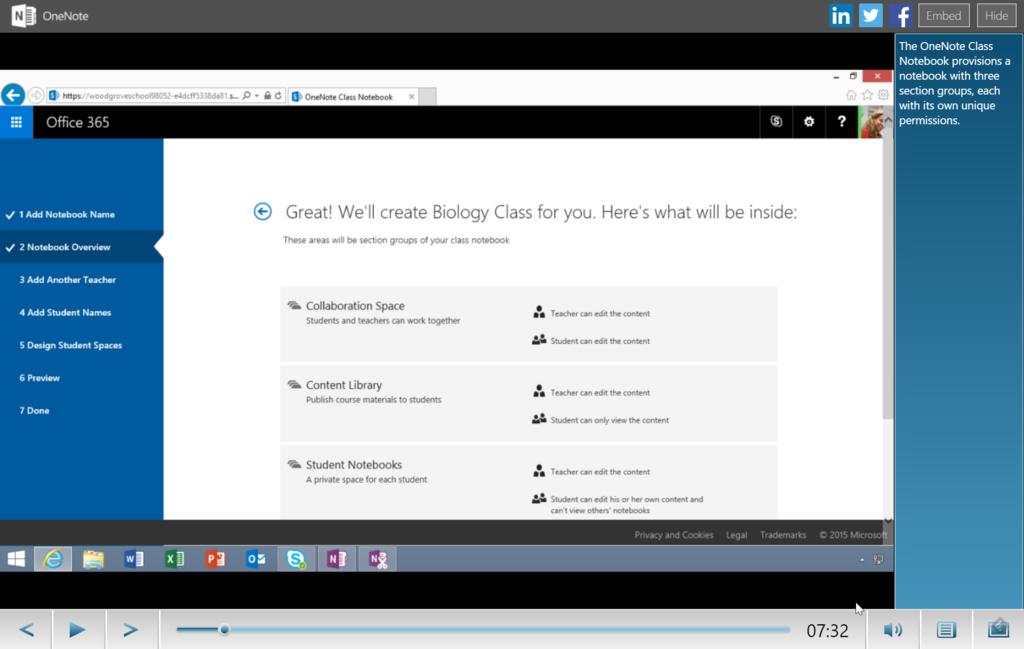Open the browser tools gear
The image size is (1024, 649).
click(883, 95)
